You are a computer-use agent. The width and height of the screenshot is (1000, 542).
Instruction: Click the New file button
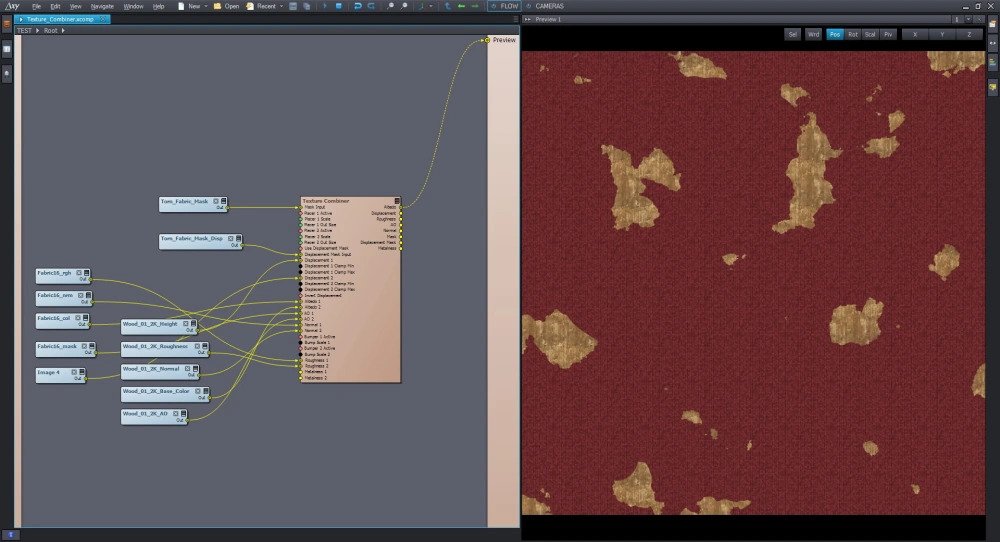tap(189, 6)
